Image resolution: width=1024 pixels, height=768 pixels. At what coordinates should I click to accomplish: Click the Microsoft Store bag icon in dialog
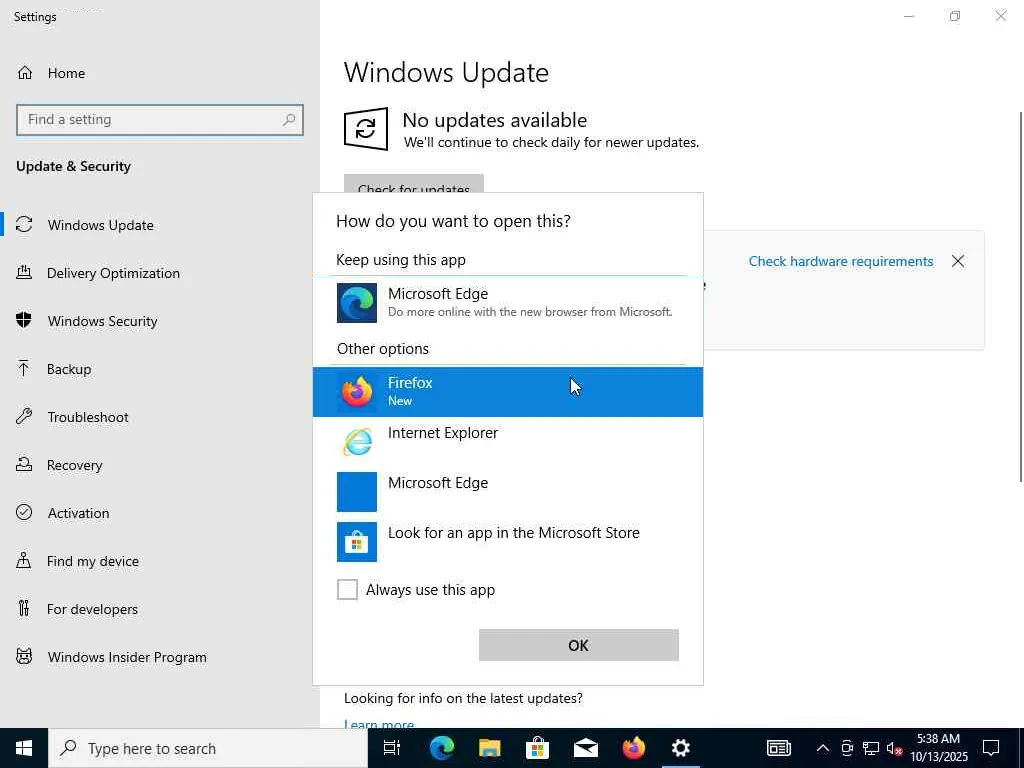[x=357, y=542]
